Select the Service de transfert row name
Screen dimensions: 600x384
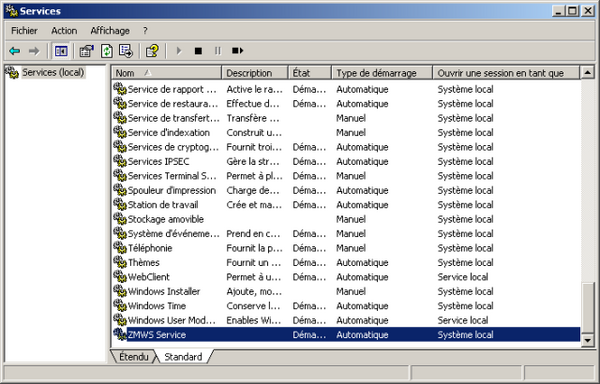click(173, 118)
